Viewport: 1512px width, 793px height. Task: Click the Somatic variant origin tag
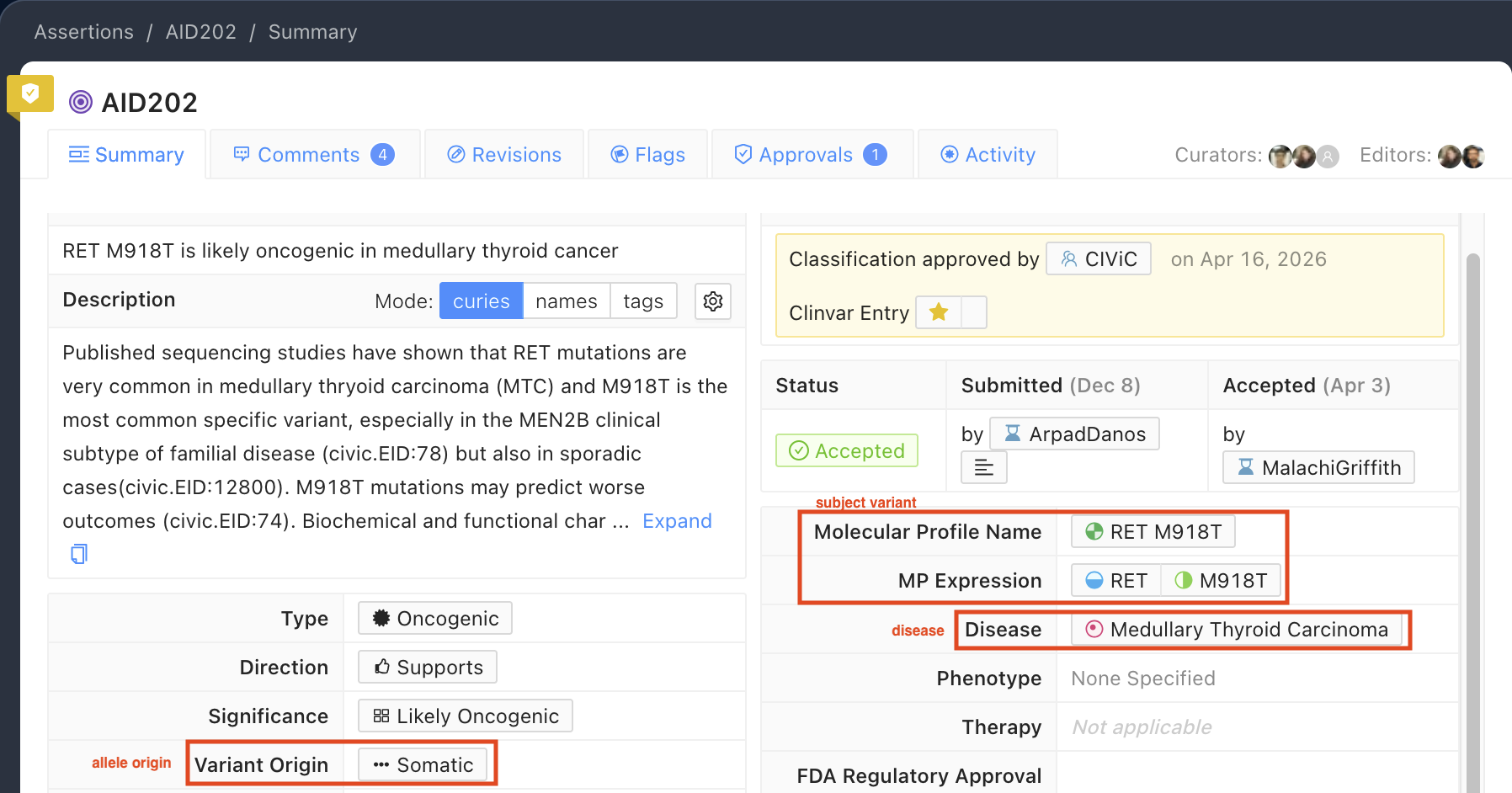(x=423, y=765)
